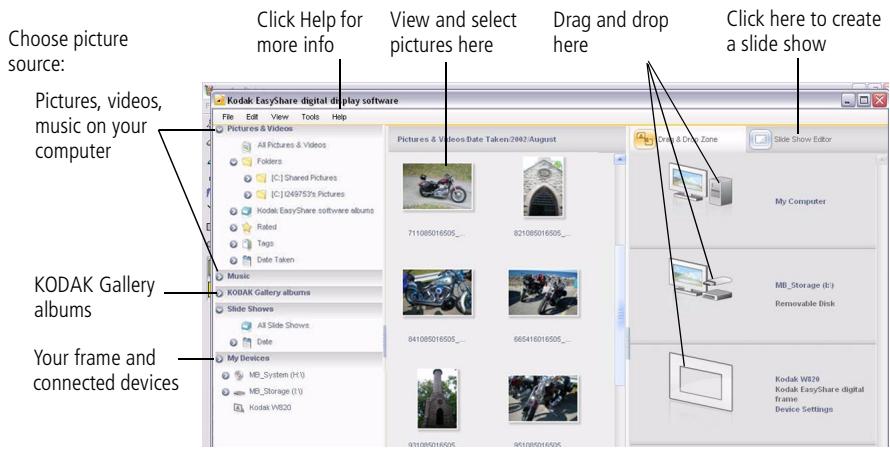
Task: Click the MB_System drive icon
Action: click(x=239, y=375)
